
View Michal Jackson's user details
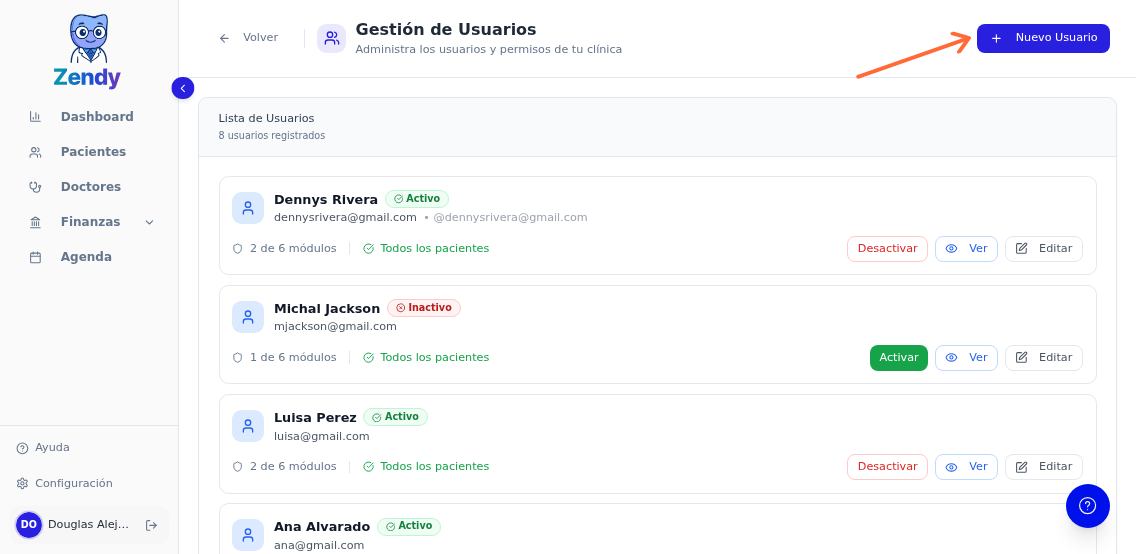tap(966, 358)
